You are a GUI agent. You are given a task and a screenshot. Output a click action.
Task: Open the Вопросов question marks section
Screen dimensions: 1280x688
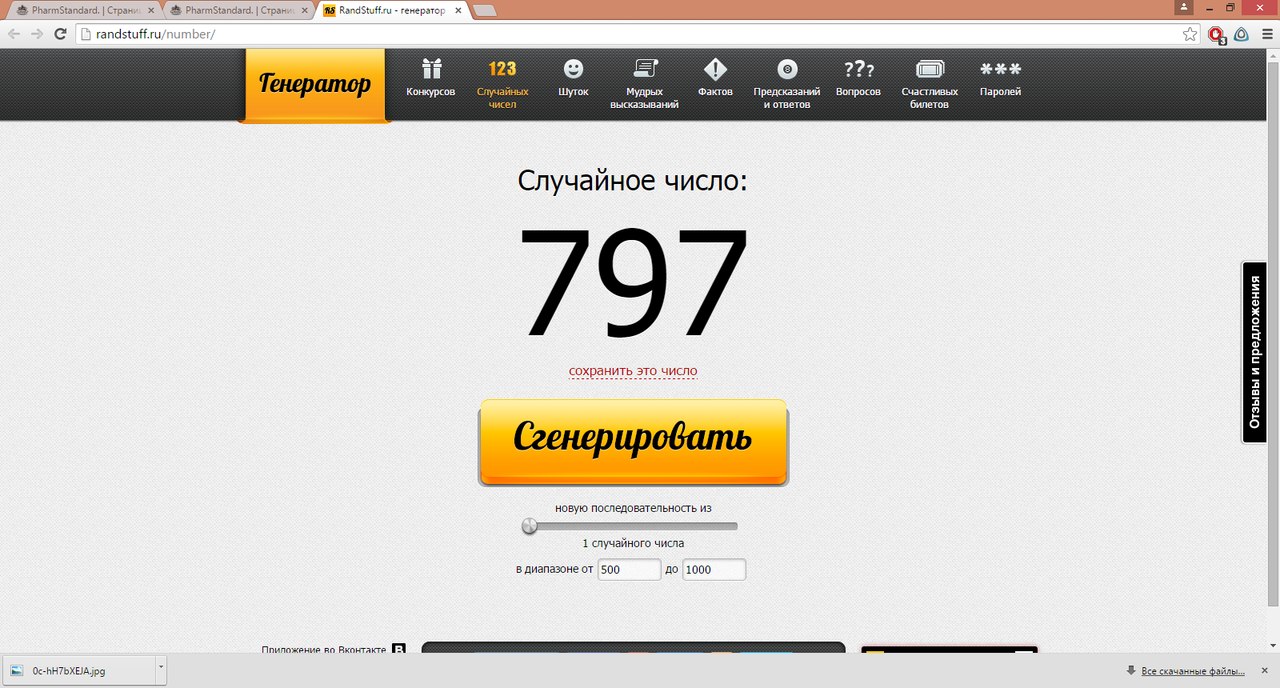point(858,70)
